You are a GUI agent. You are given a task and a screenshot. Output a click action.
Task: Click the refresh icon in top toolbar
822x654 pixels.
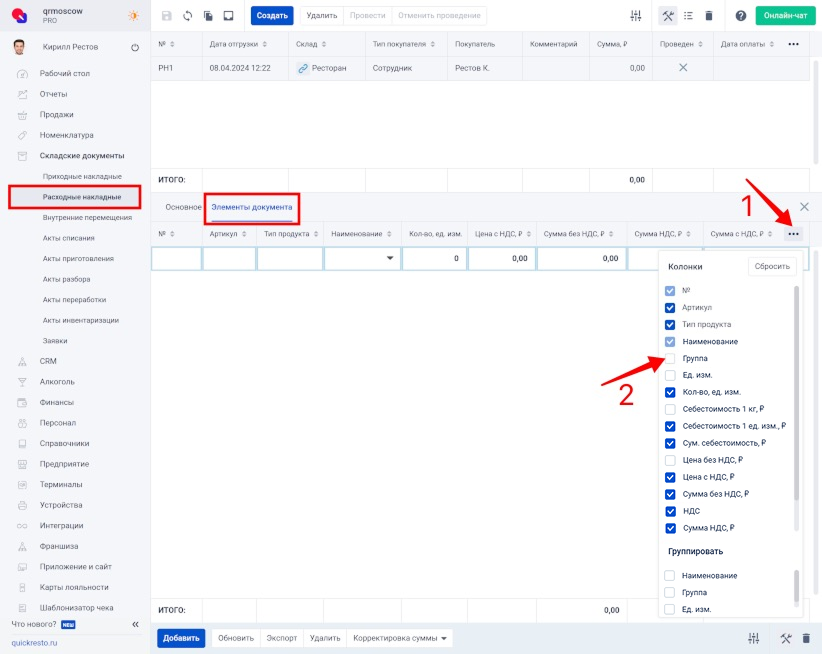[187, 16]
